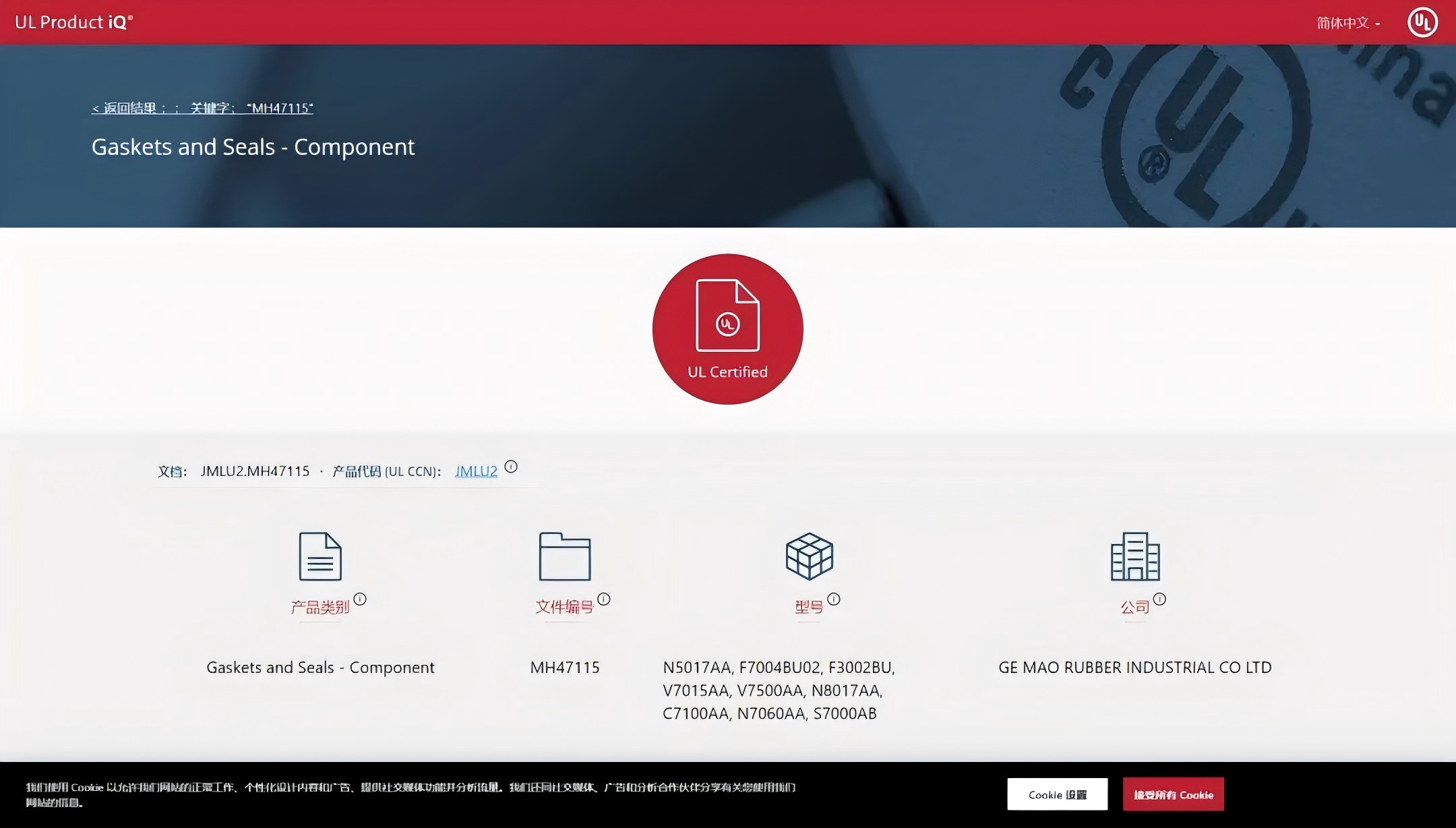Click the 型号 heading label

click(x=808, y=608)
